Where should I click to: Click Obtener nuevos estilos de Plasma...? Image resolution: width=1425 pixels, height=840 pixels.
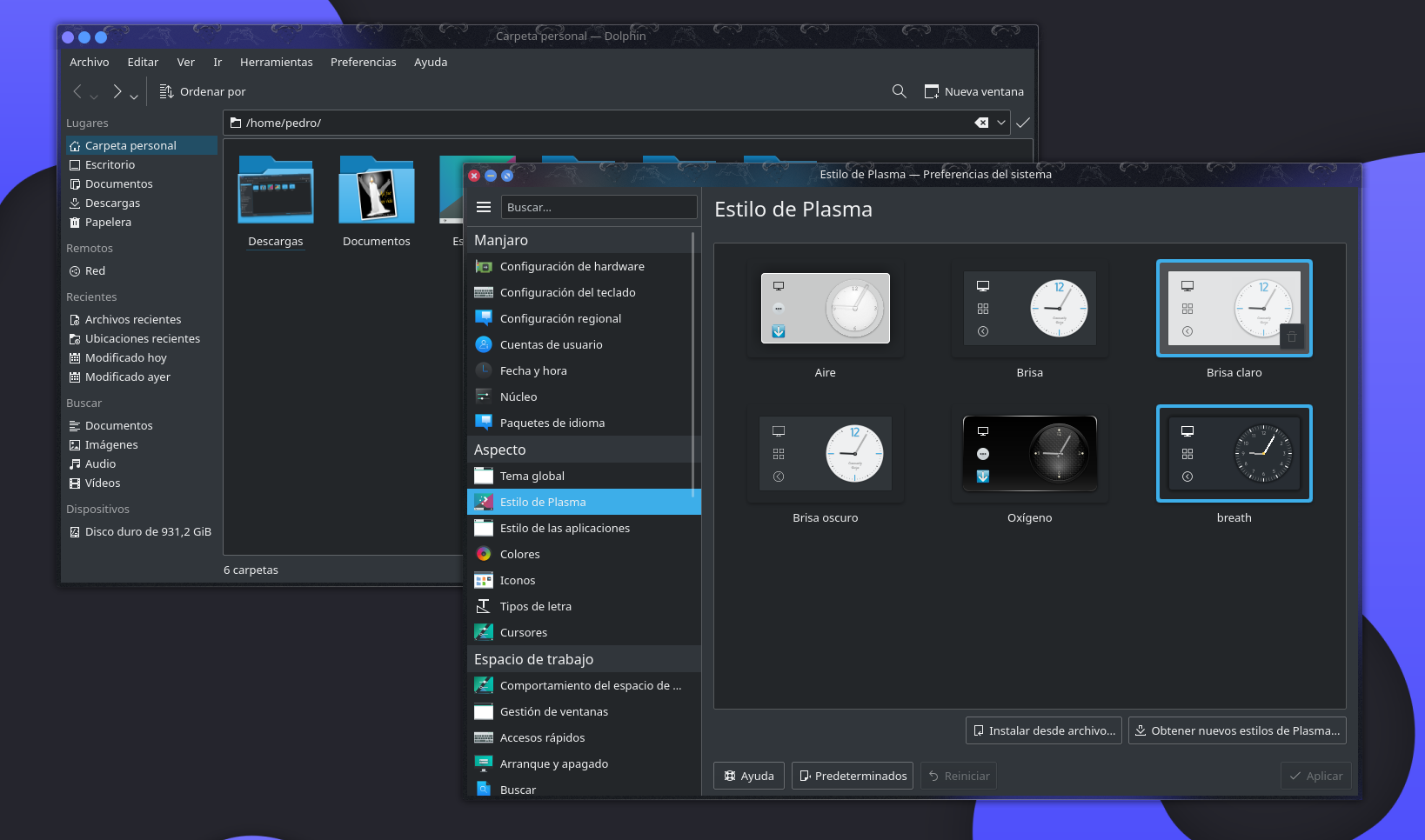coord(1237,730)
